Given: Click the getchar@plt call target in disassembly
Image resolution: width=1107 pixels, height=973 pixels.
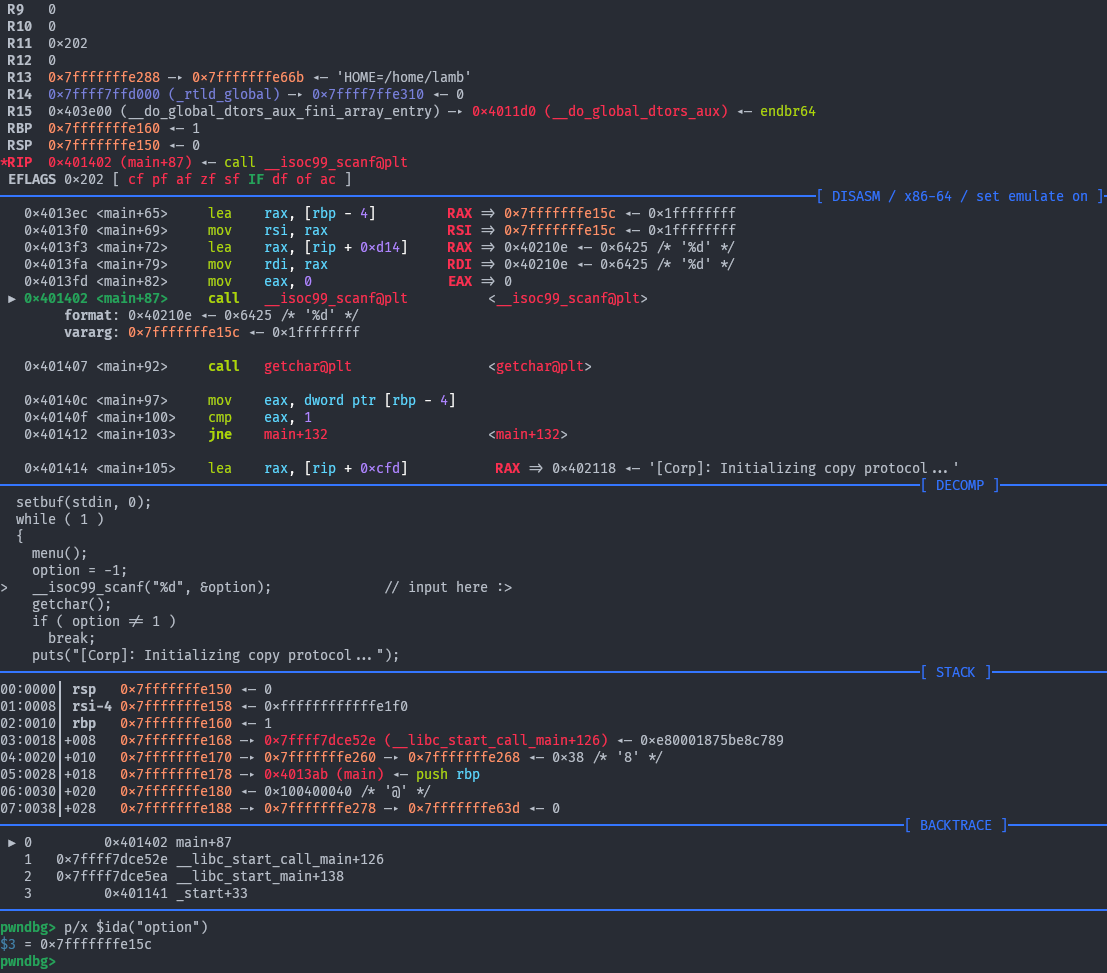Looking at the screenshot, I should 307,367.
